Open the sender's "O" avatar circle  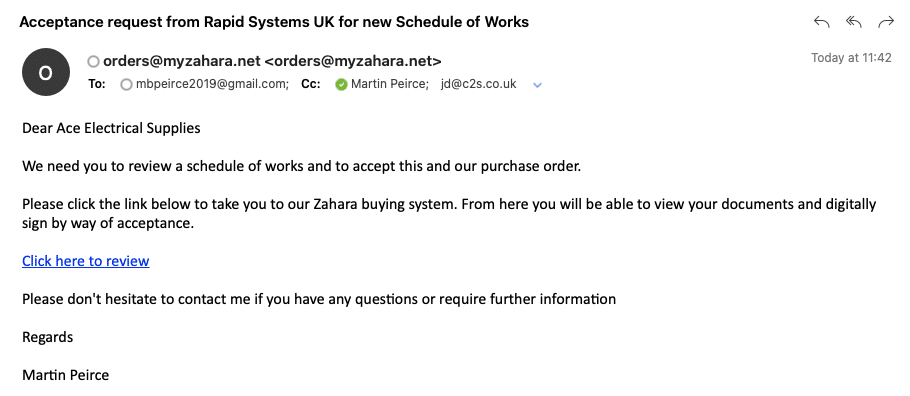click(45, 72)
